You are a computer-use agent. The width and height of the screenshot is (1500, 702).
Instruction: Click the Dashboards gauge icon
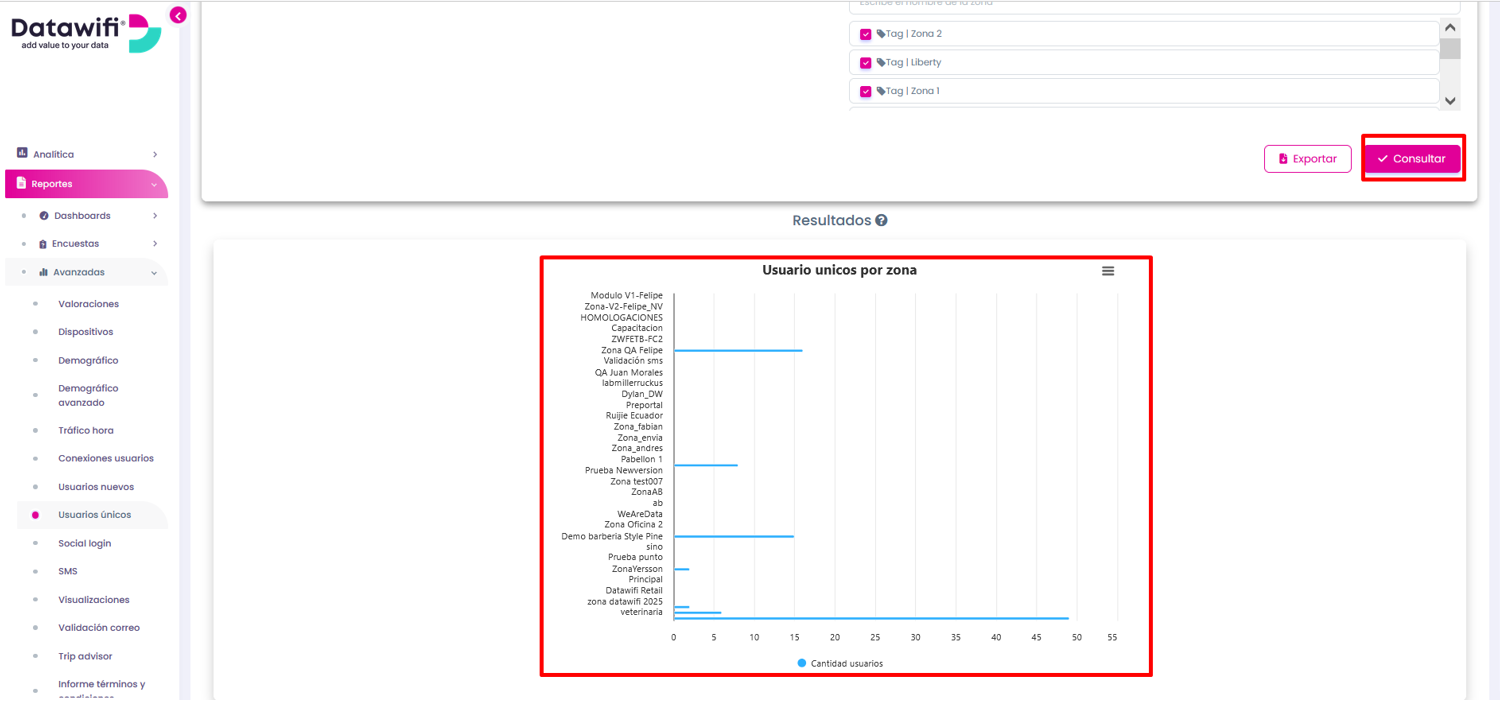44,216
